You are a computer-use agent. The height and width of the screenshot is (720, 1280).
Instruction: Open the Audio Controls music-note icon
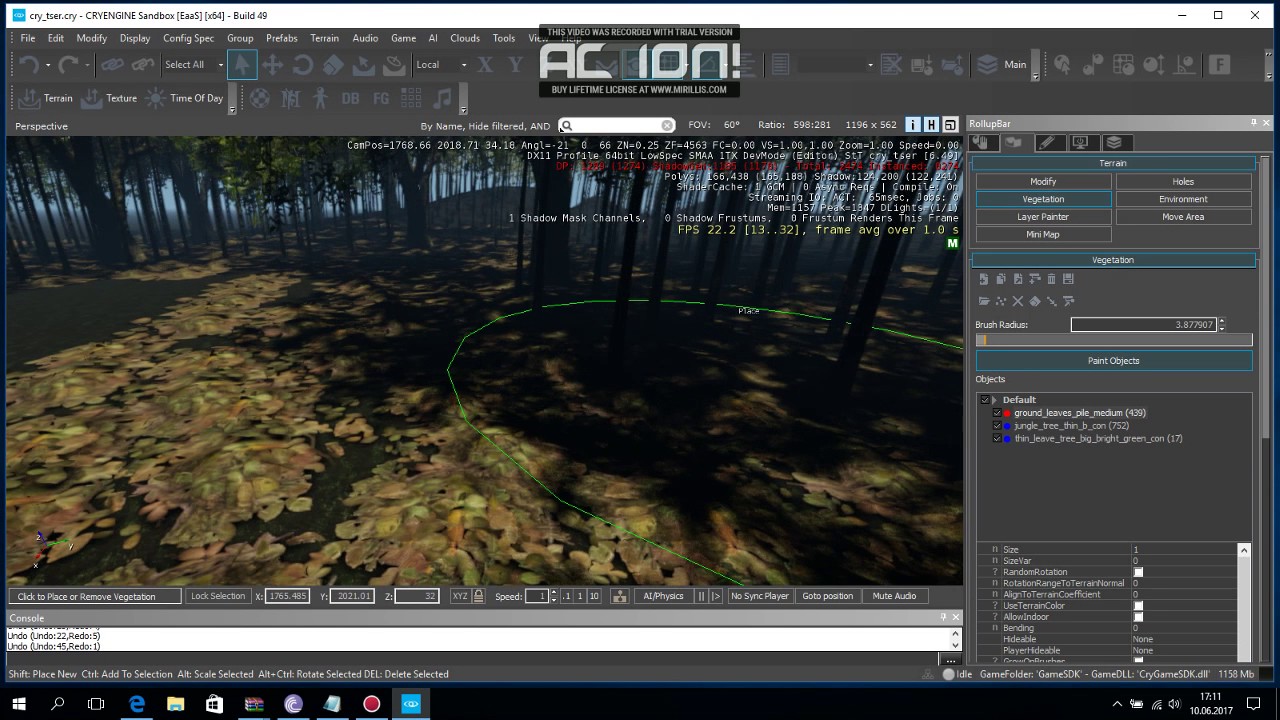[x=442, y=98]
